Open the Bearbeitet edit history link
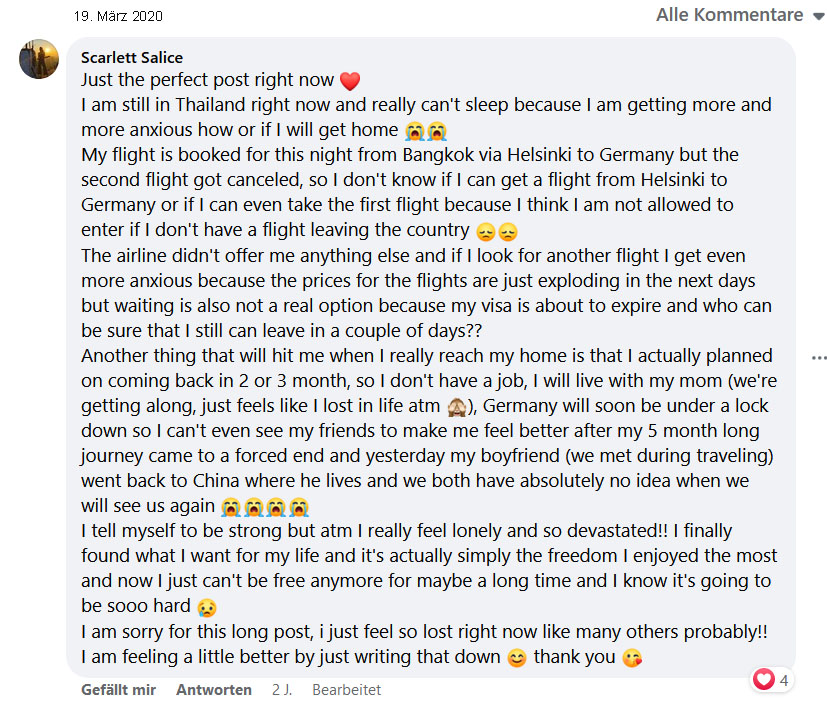 click(x=347, y=690)
